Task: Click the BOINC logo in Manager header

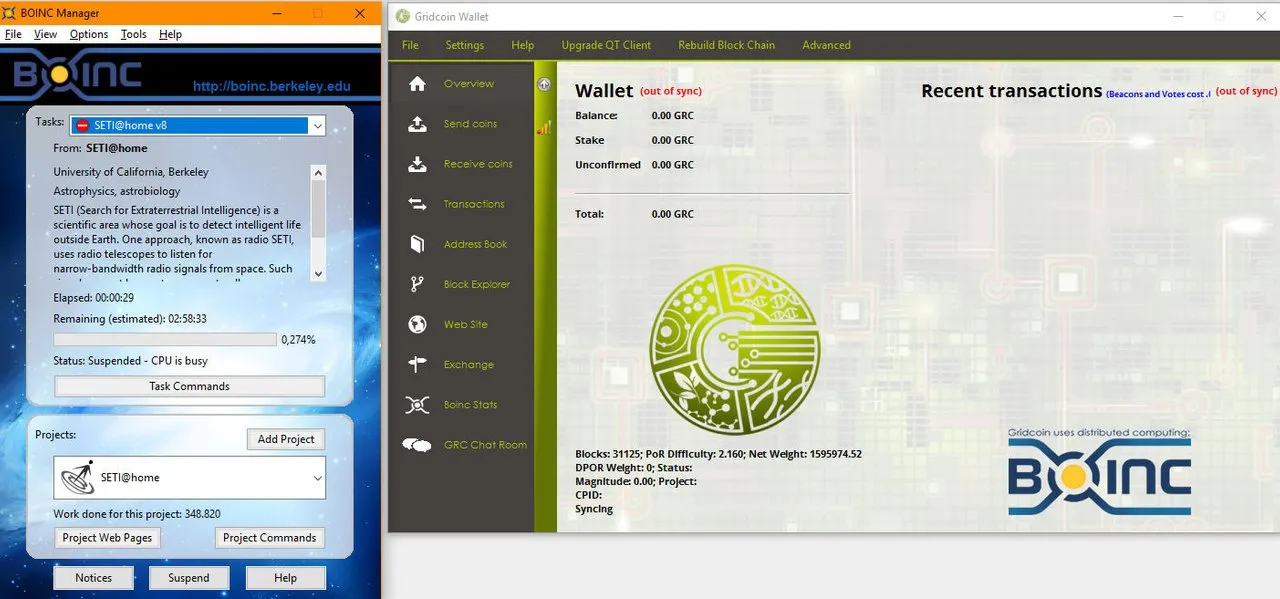Action: click(76, 75)
